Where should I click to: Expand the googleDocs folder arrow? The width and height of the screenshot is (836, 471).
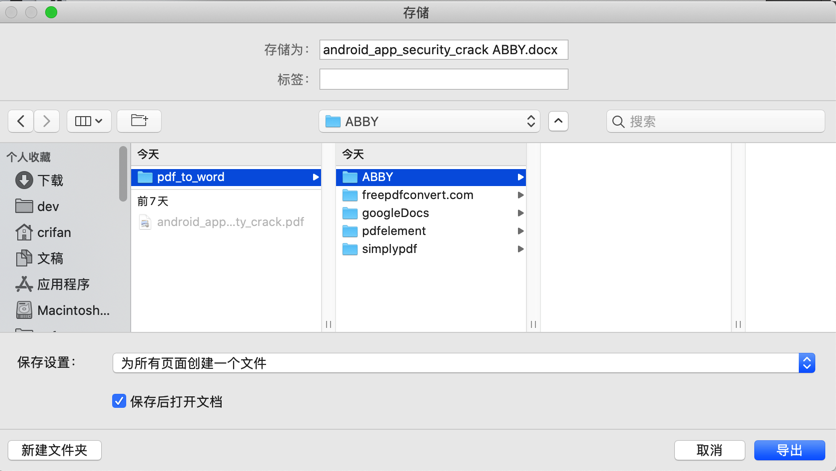[x=520, y=213]
